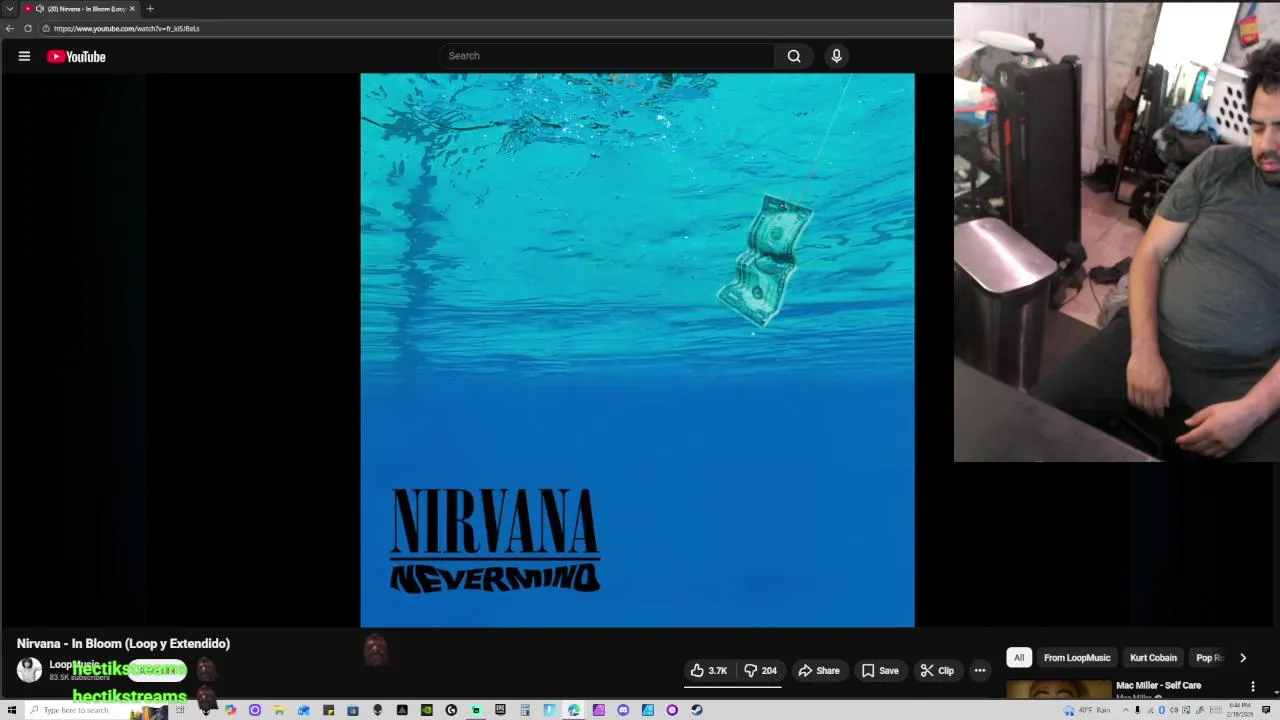Dislike the video showing 204
This screenshot has height=720, width=1280.
(x=760, y=670)
